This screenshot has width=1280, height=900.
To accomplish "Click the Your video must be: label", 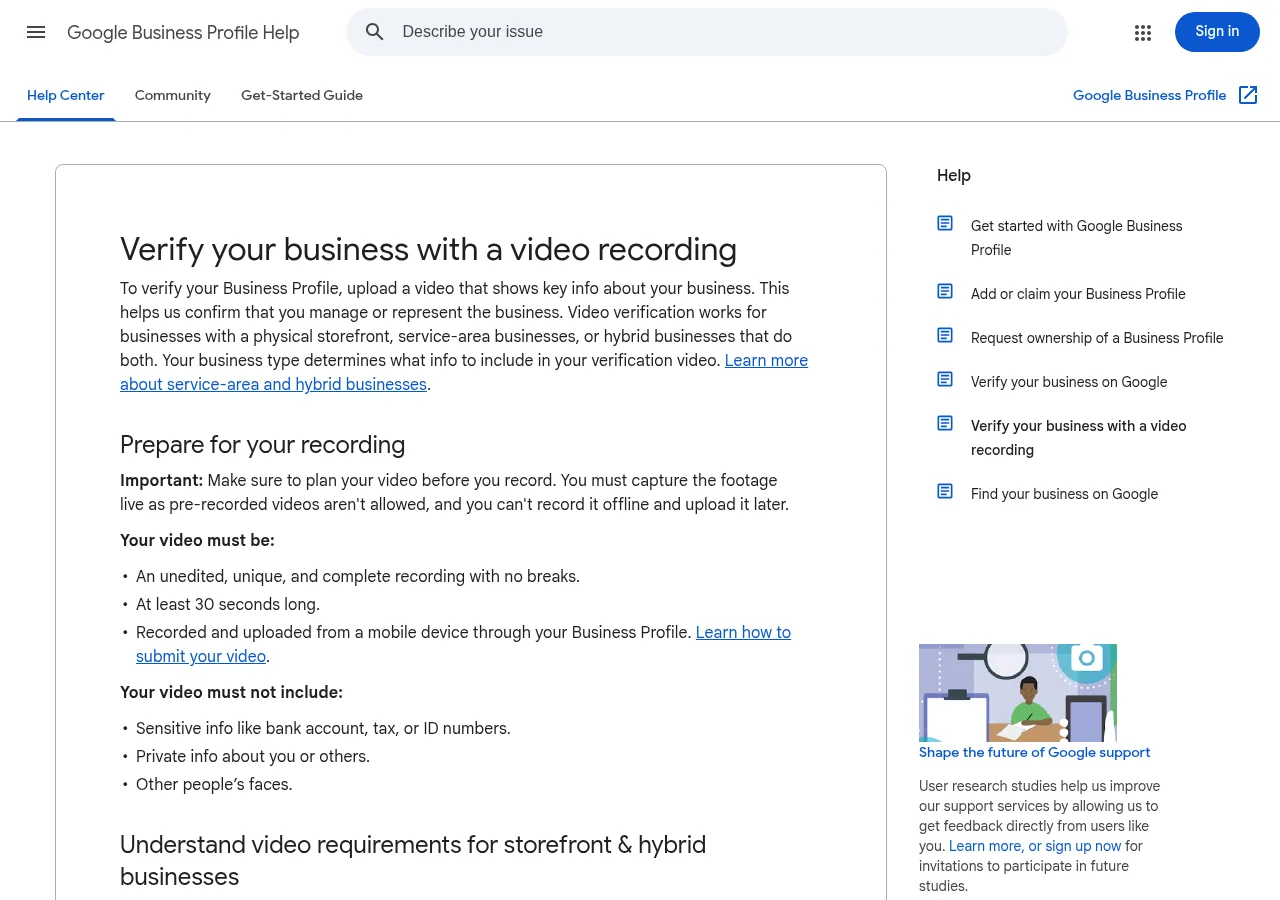I will tap(197, 540).
